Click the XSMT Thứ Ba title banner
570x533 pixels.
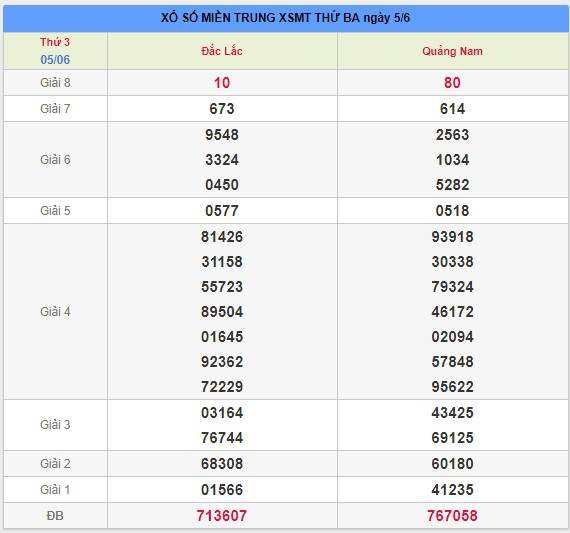(285, 18)
